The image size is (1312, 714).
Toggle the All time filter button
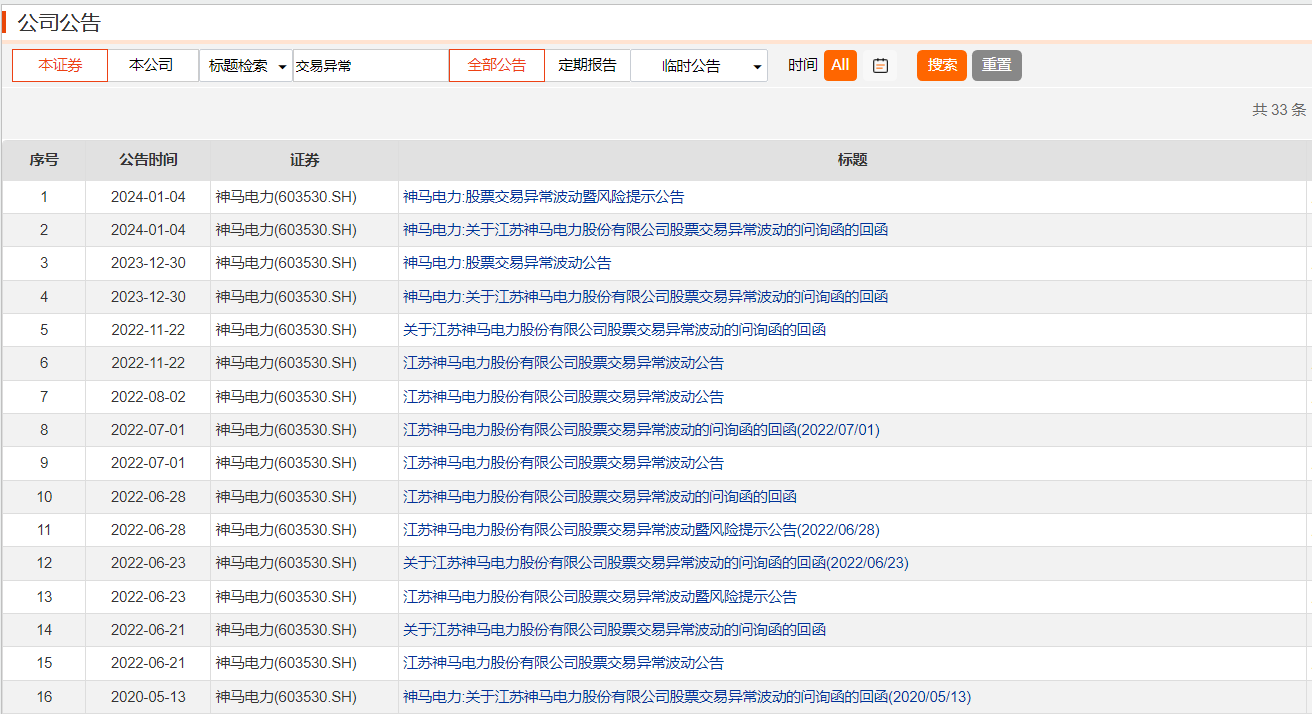tap(840, 65)
